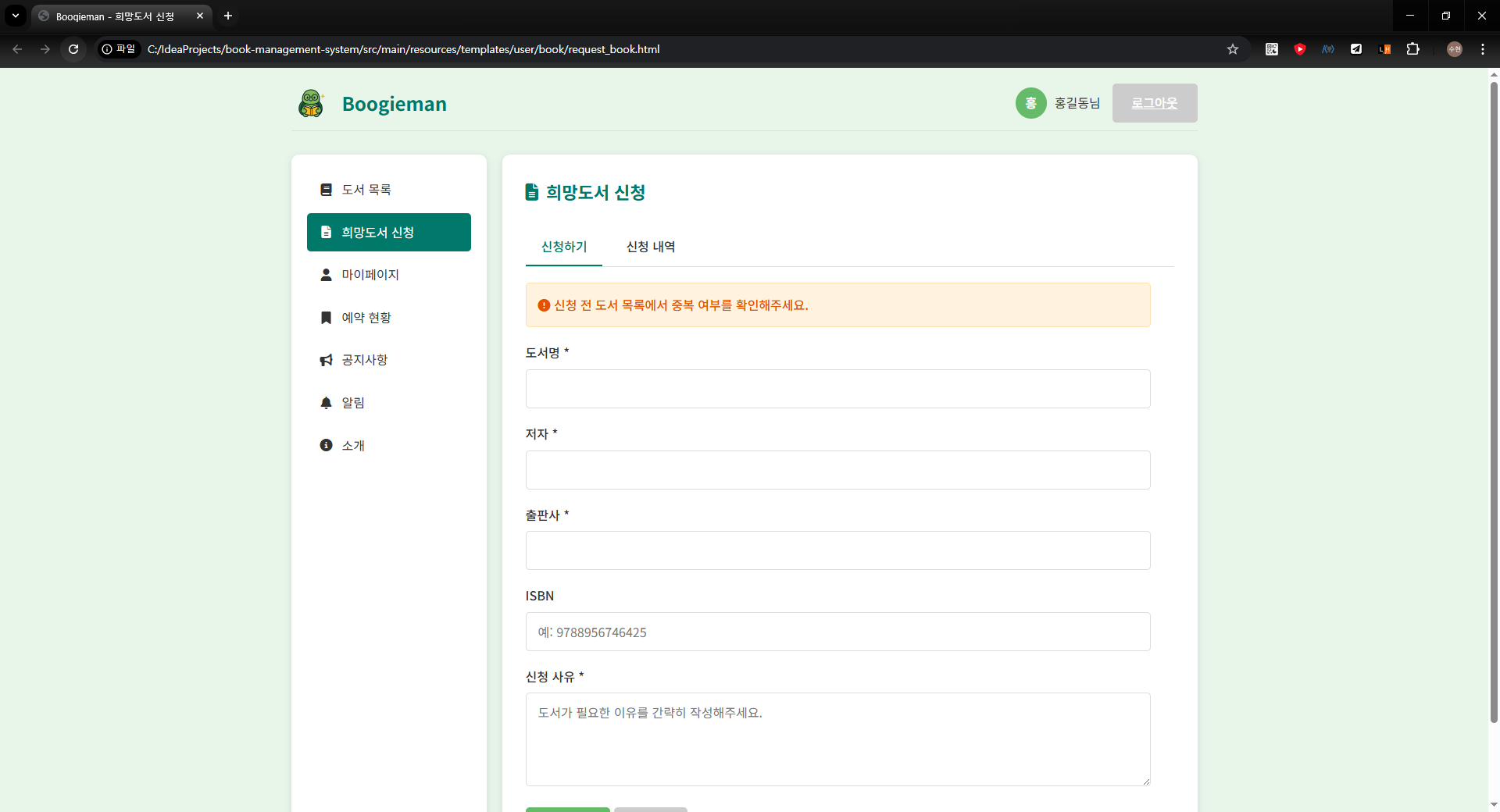Screen dimensions: 1500x812
Task: Click the 희망도서 신청 document icon
Action: [326, 232]
